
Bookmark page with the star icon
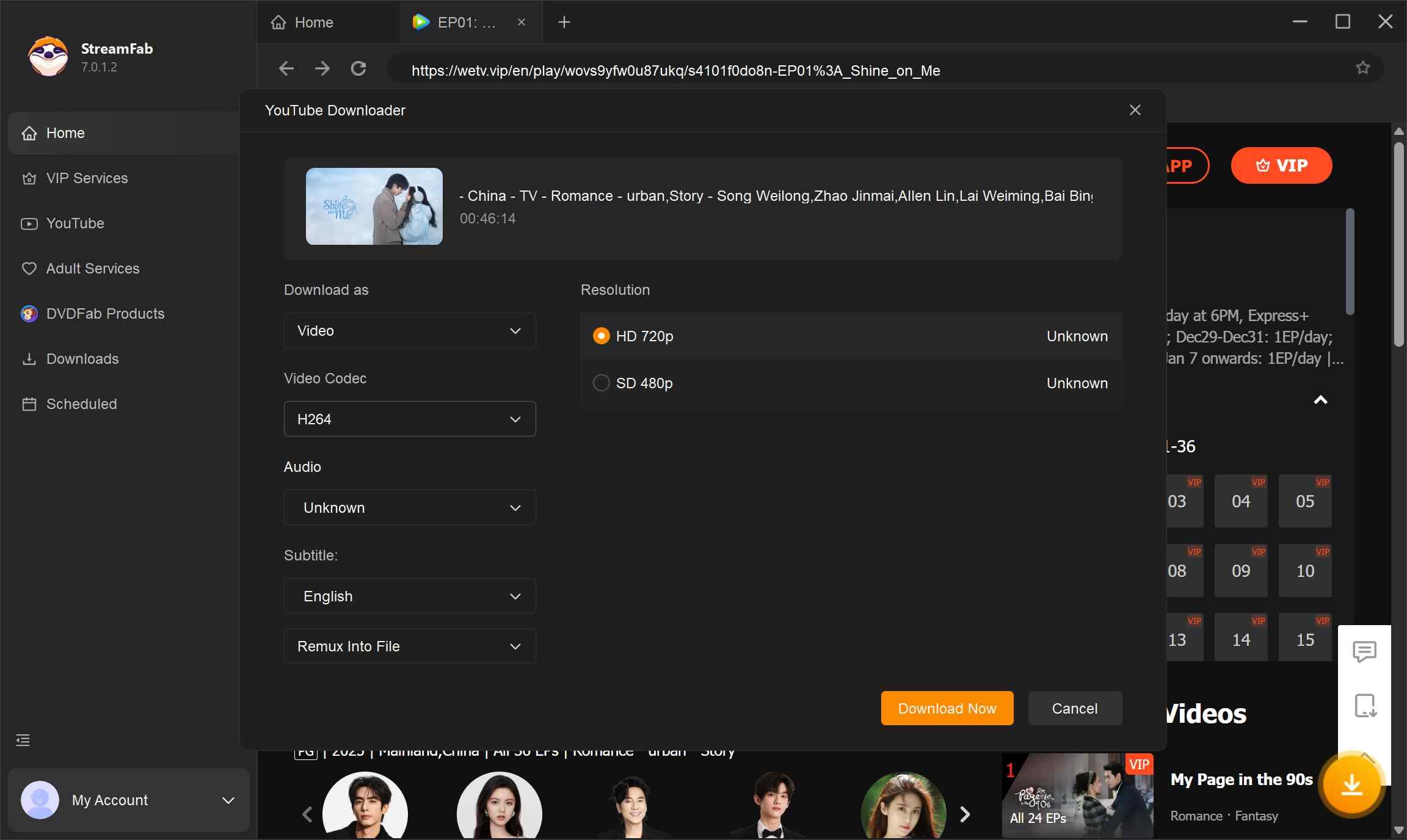[x=1362, y=68]
